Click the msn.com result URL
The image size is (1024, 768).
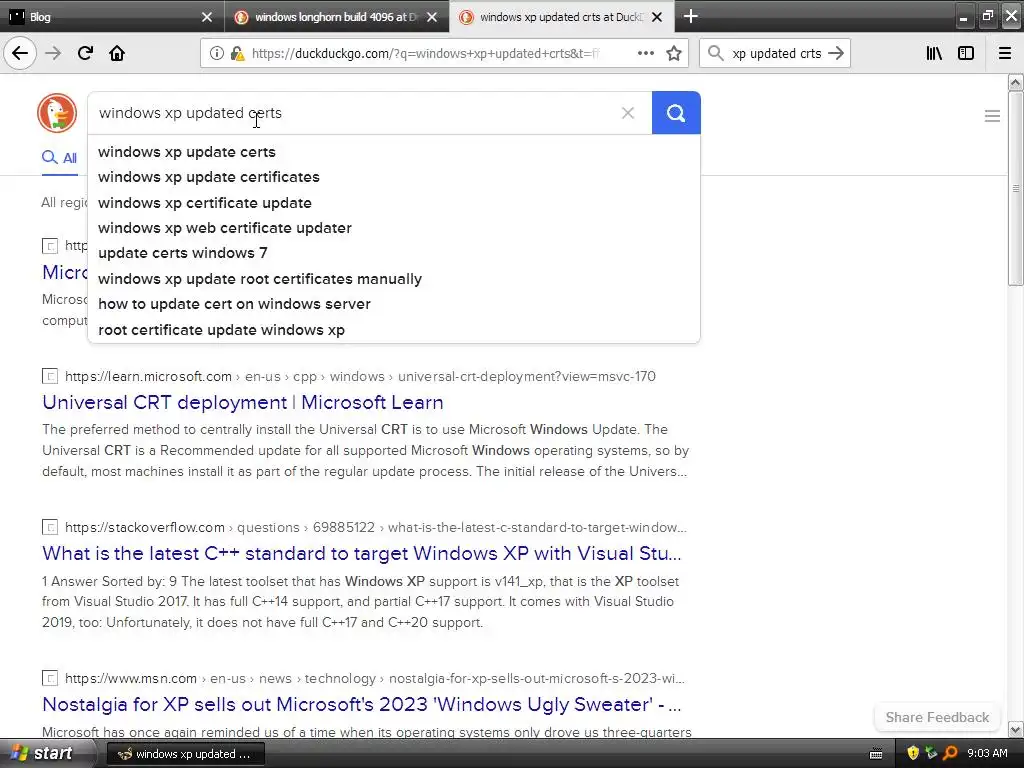[375, 678]
